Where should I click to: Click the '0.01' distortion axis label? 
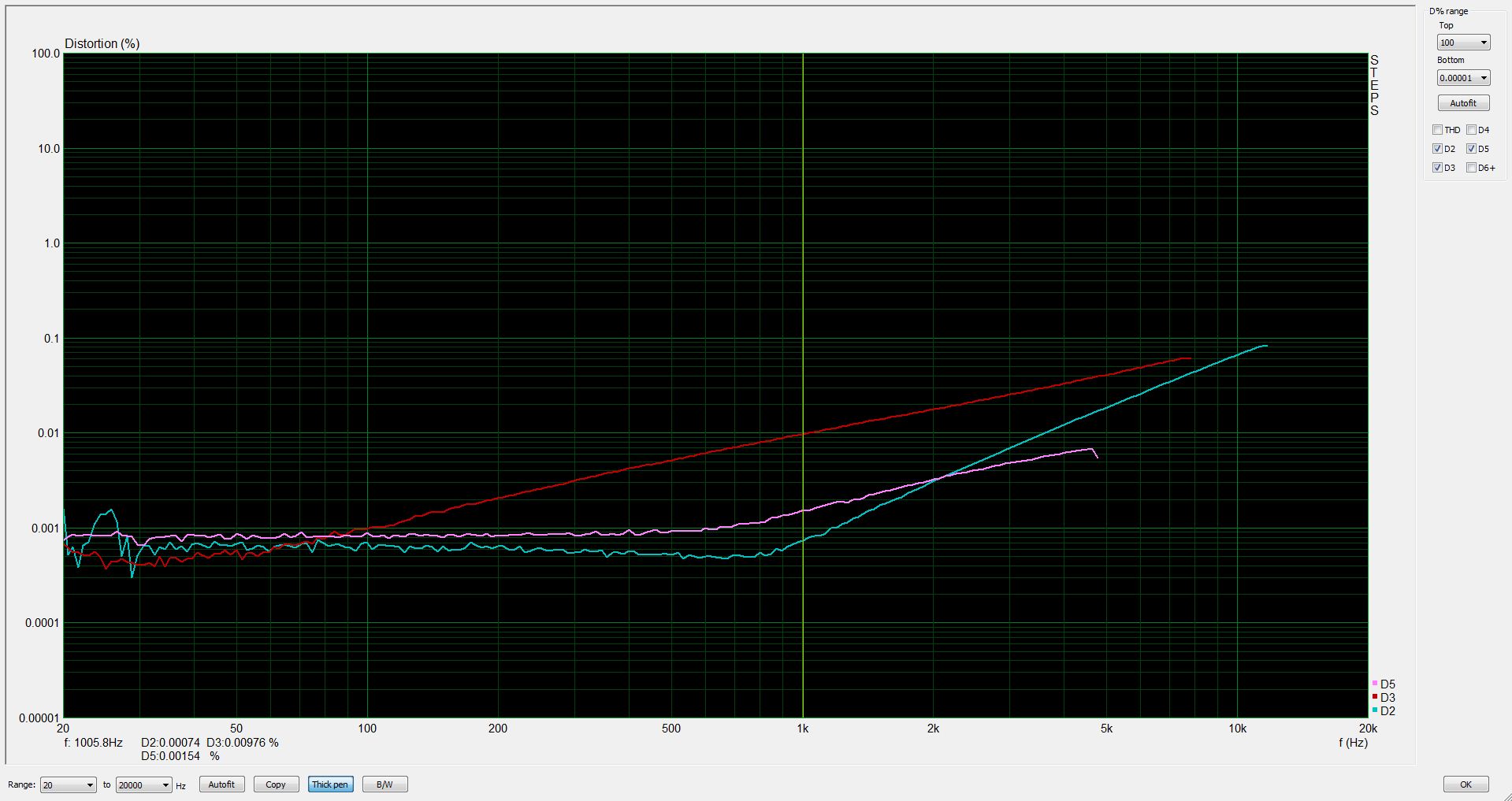[49, 433]
